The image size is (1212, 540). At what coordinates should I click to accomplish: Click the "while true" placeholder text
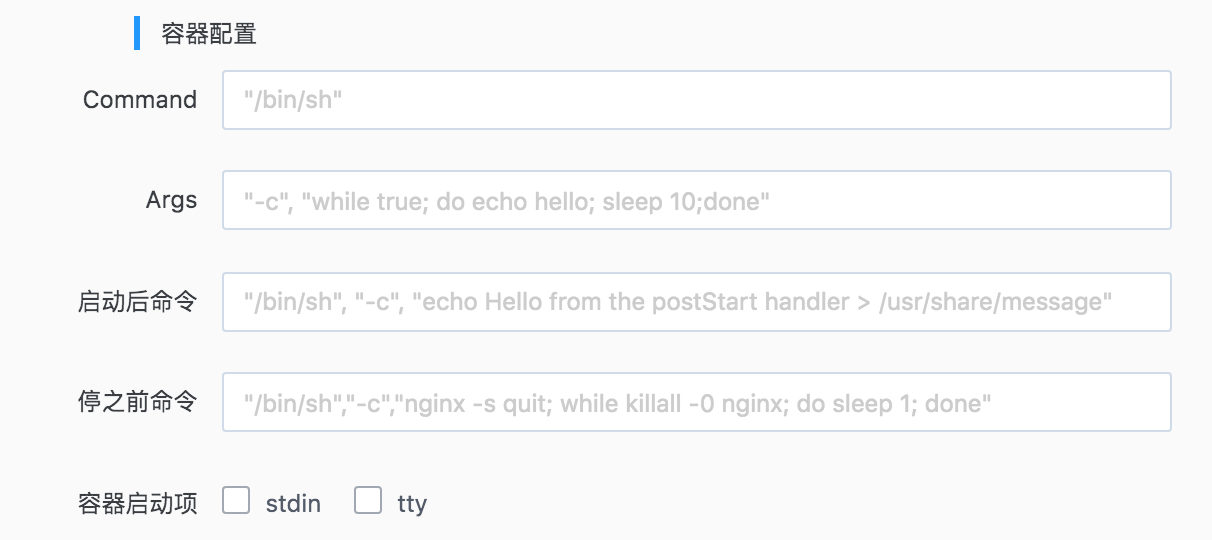[373, 202]
